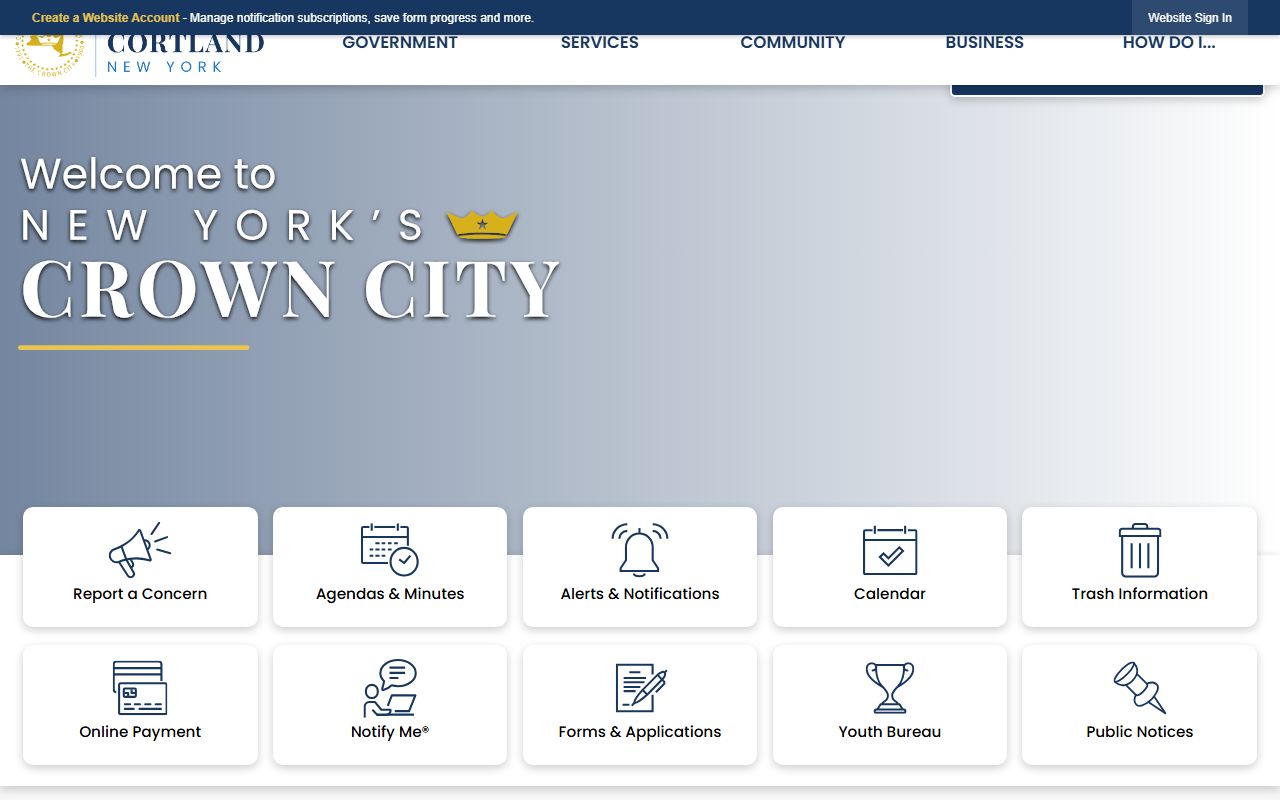Click the Youth Bureau label
The image size is (1280, 800).
pos(890,732)
